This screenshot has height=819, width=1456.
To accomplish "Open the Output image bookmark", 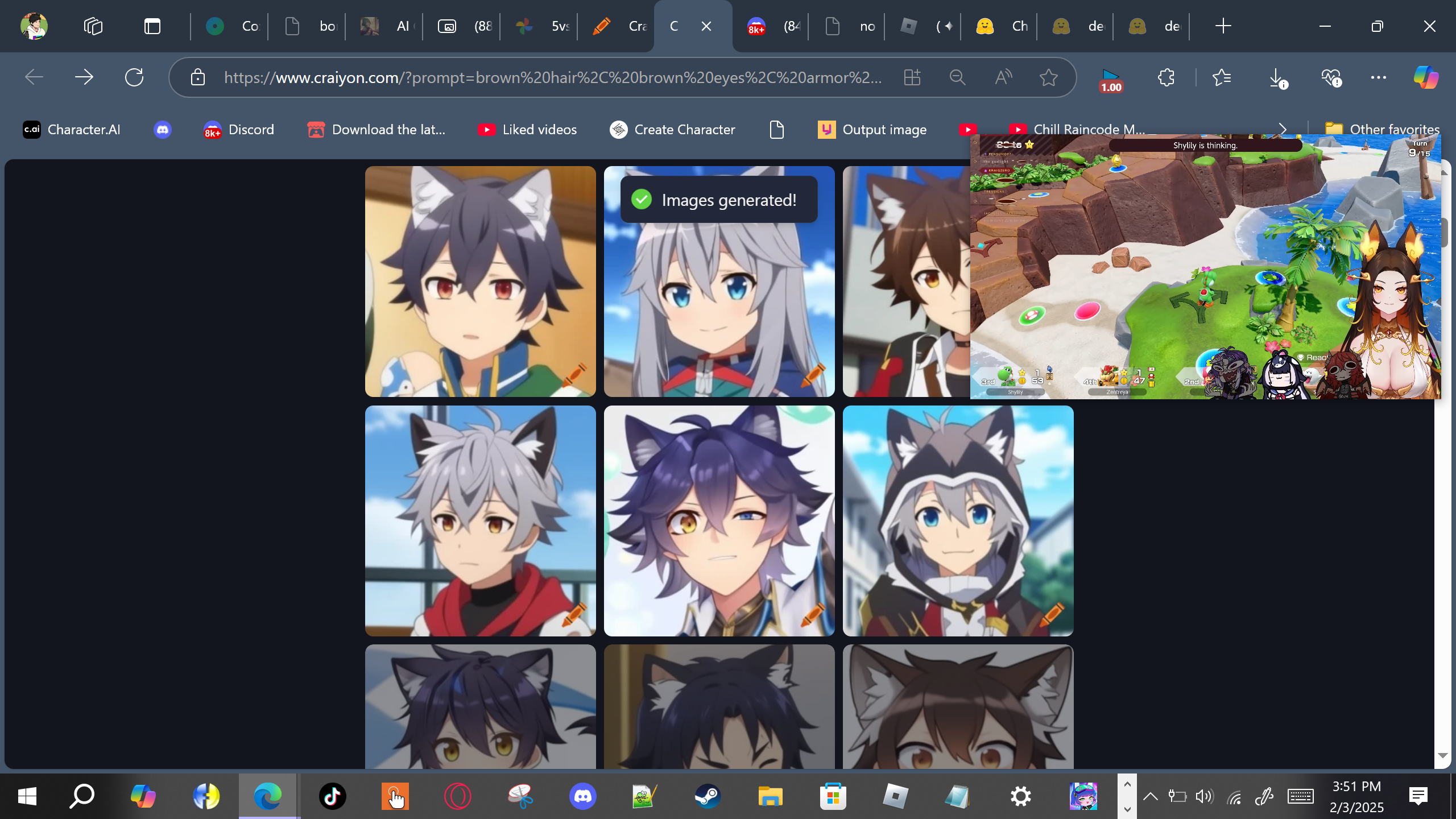I will [872, 130].
